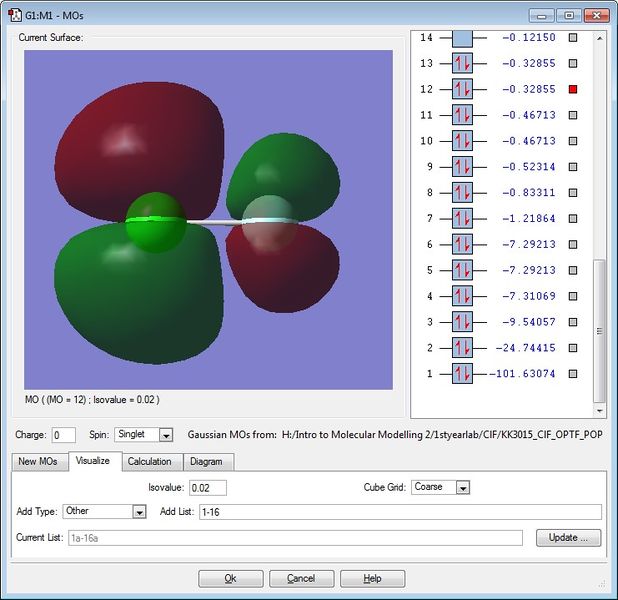
Task: Select the occupied orbital box for MO 4
Action: click(462, 296)
